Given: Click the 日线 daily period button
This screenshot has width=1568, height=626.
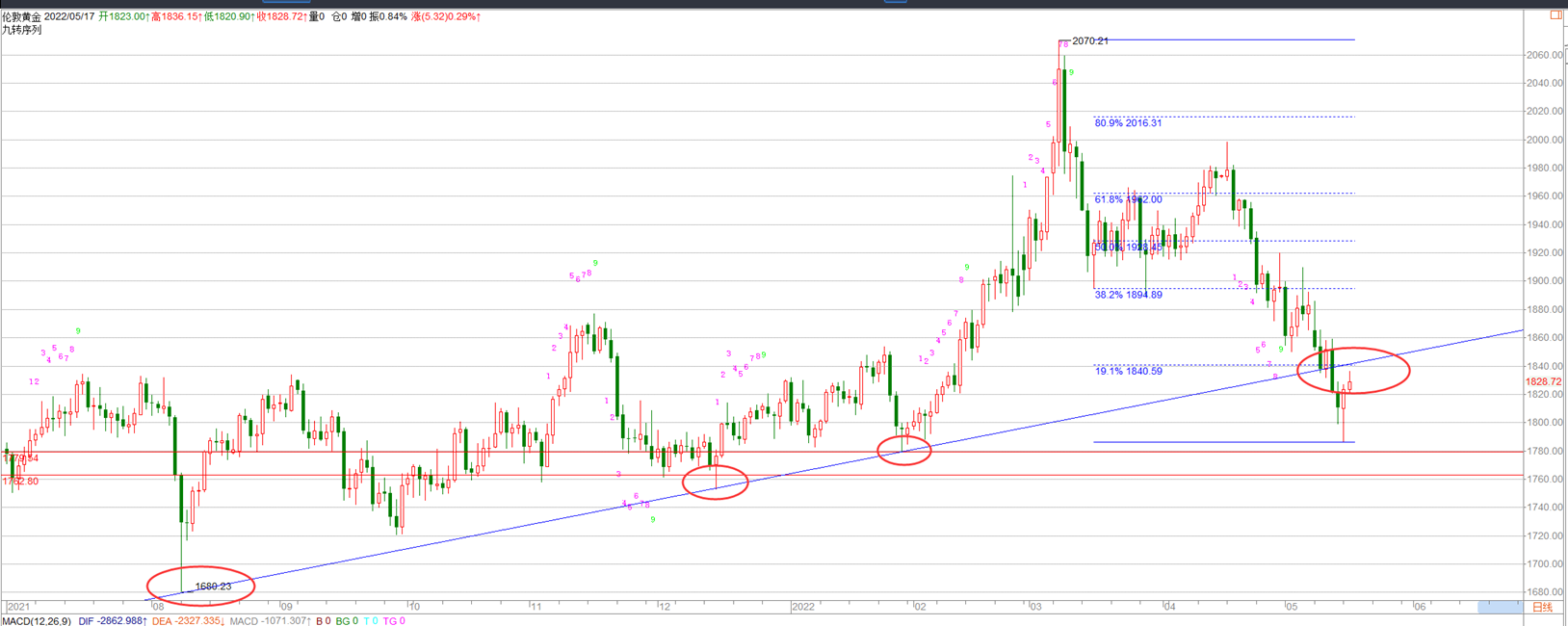Looking at the screenshot, I should (x=1542, y=607).
